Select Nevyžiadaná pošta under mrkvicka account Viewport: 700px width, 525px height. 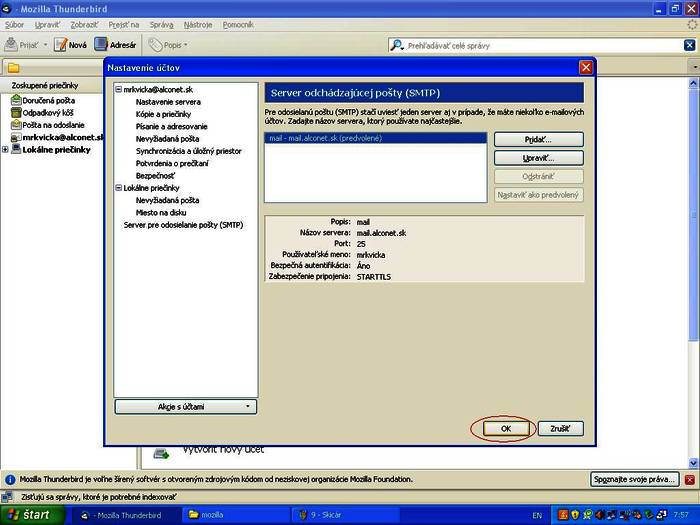167,139
